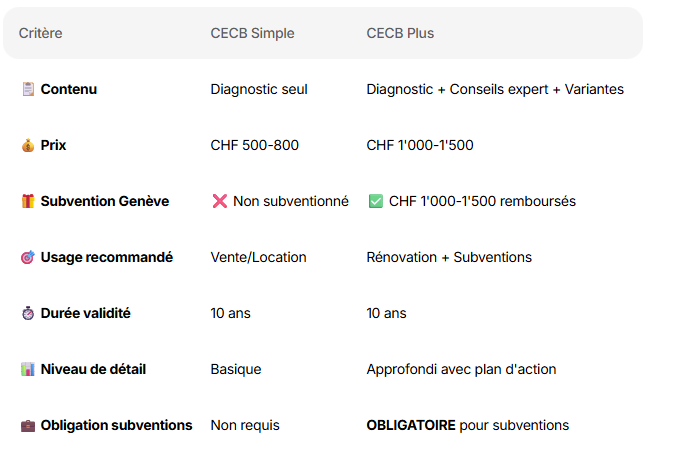Click the green checkmark before CHF remboursés
Image resolution: width=682 pixels, height=453 pixels.
tap(376, 202)
